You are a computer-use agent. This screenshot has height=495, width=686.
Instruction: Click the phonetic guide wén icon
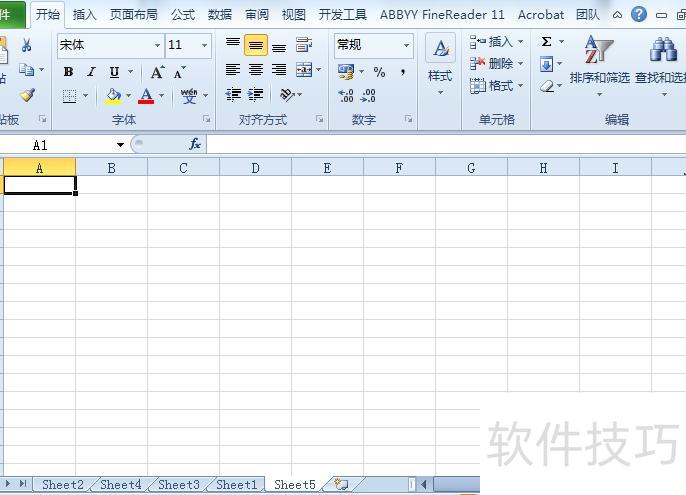coord(189,96)
